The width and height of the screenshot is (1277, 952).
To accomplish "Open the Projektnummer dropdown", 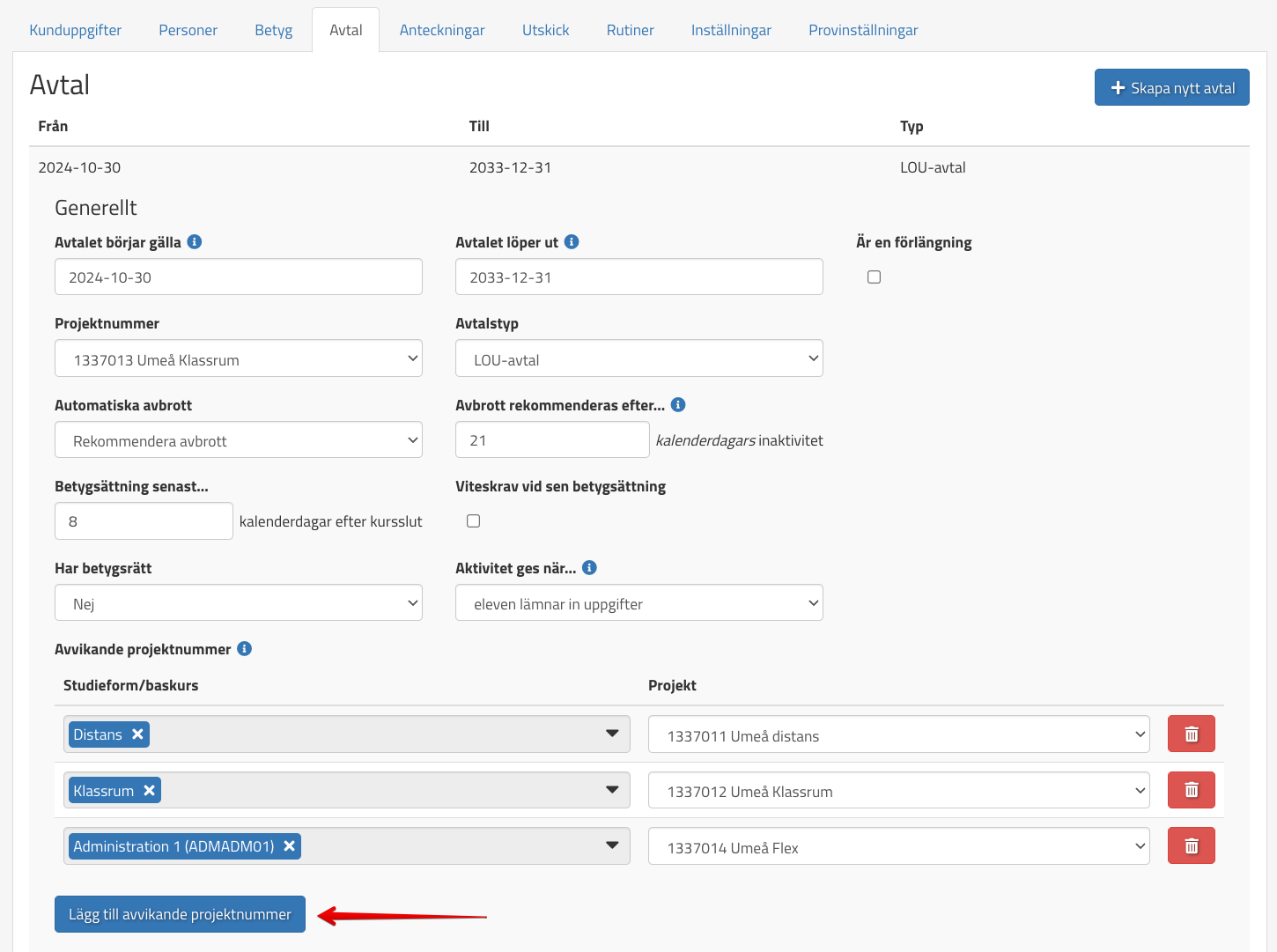I will tap(238, 359).
